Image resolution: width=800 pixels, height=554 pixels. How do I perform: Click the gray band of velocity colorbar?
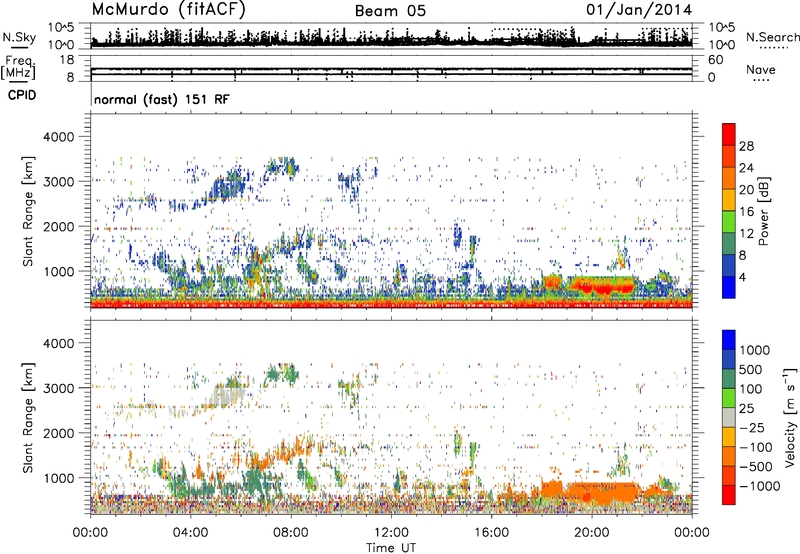point(729,417)
